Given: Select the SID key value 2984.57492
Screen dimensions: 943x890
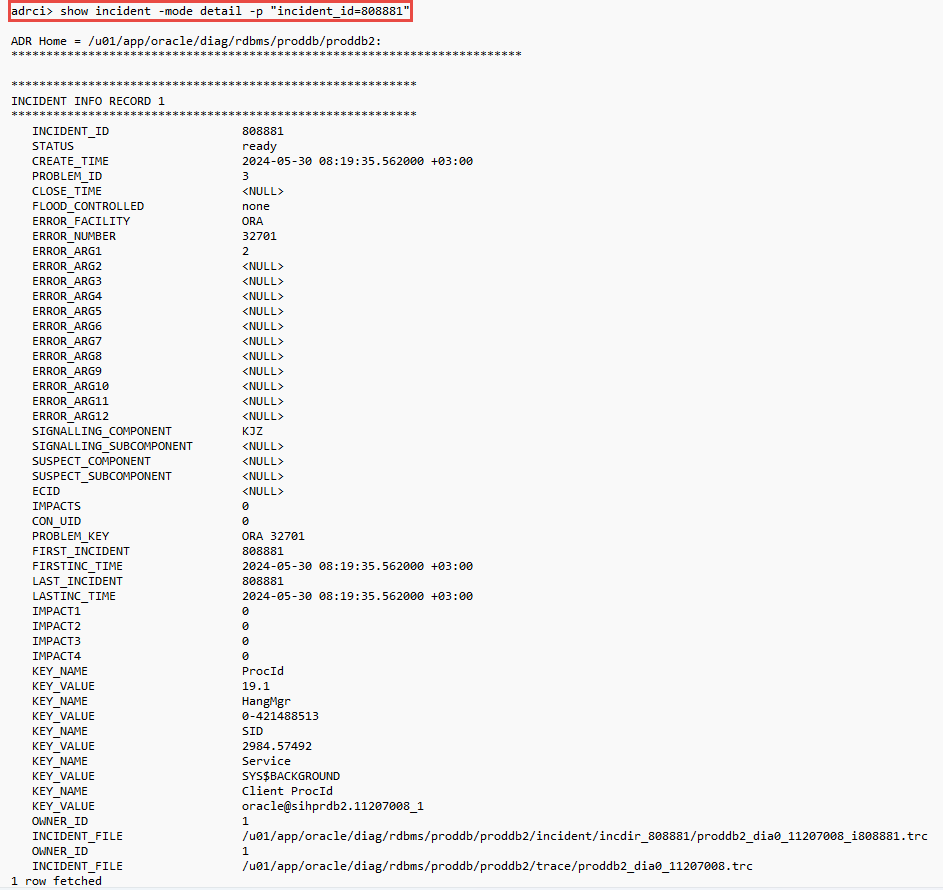Looking at the screenshot, I should click(x=277, y=746).
